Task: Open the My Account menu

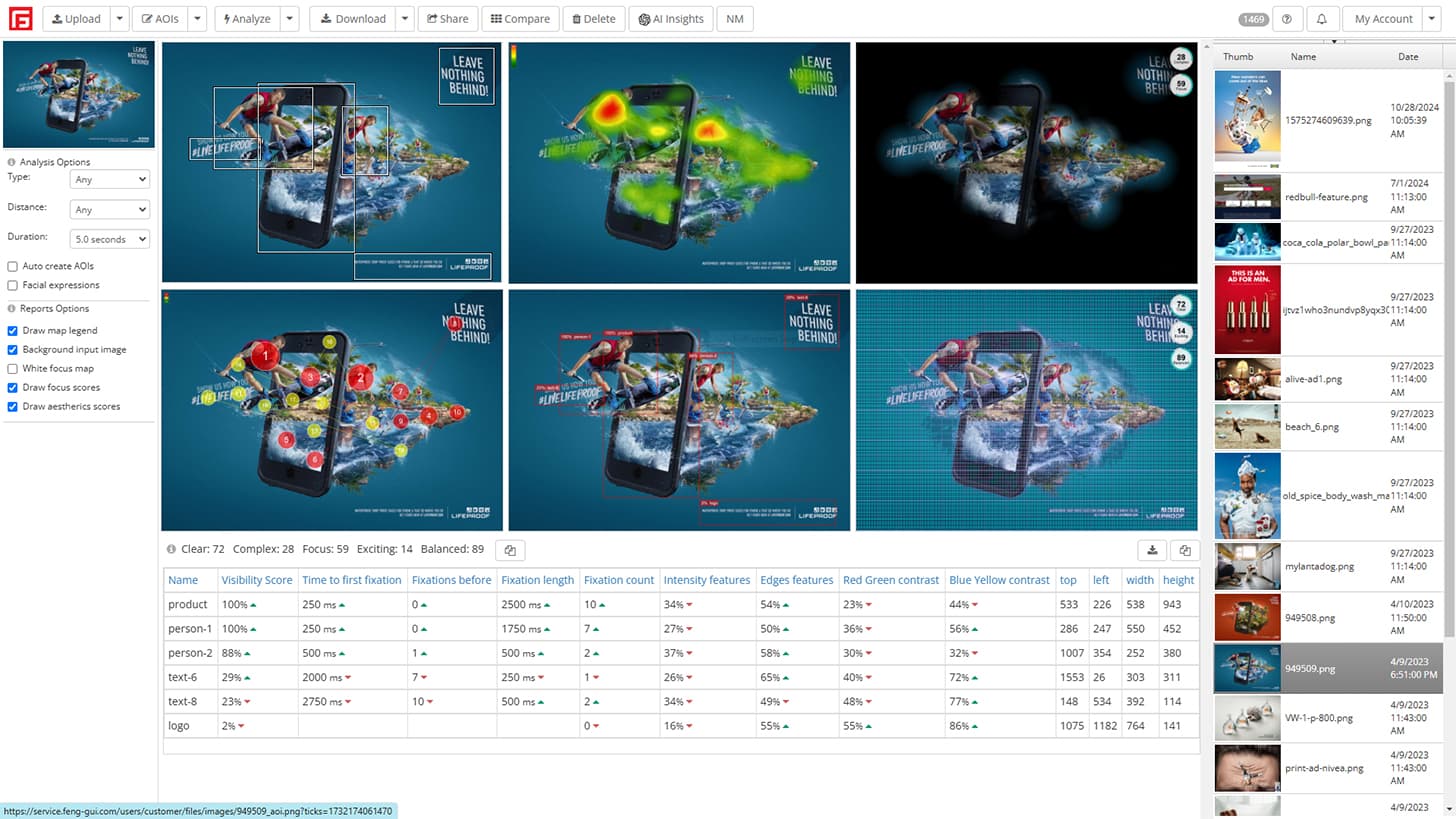Action: [x=1383, y=18]
